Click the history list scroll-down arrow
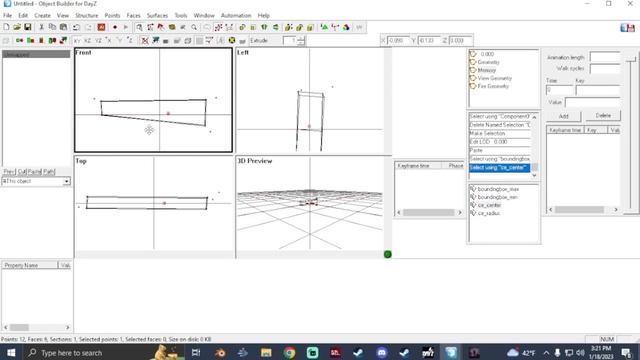This screenshot has height=360, width=640. (x=534, y=176)
